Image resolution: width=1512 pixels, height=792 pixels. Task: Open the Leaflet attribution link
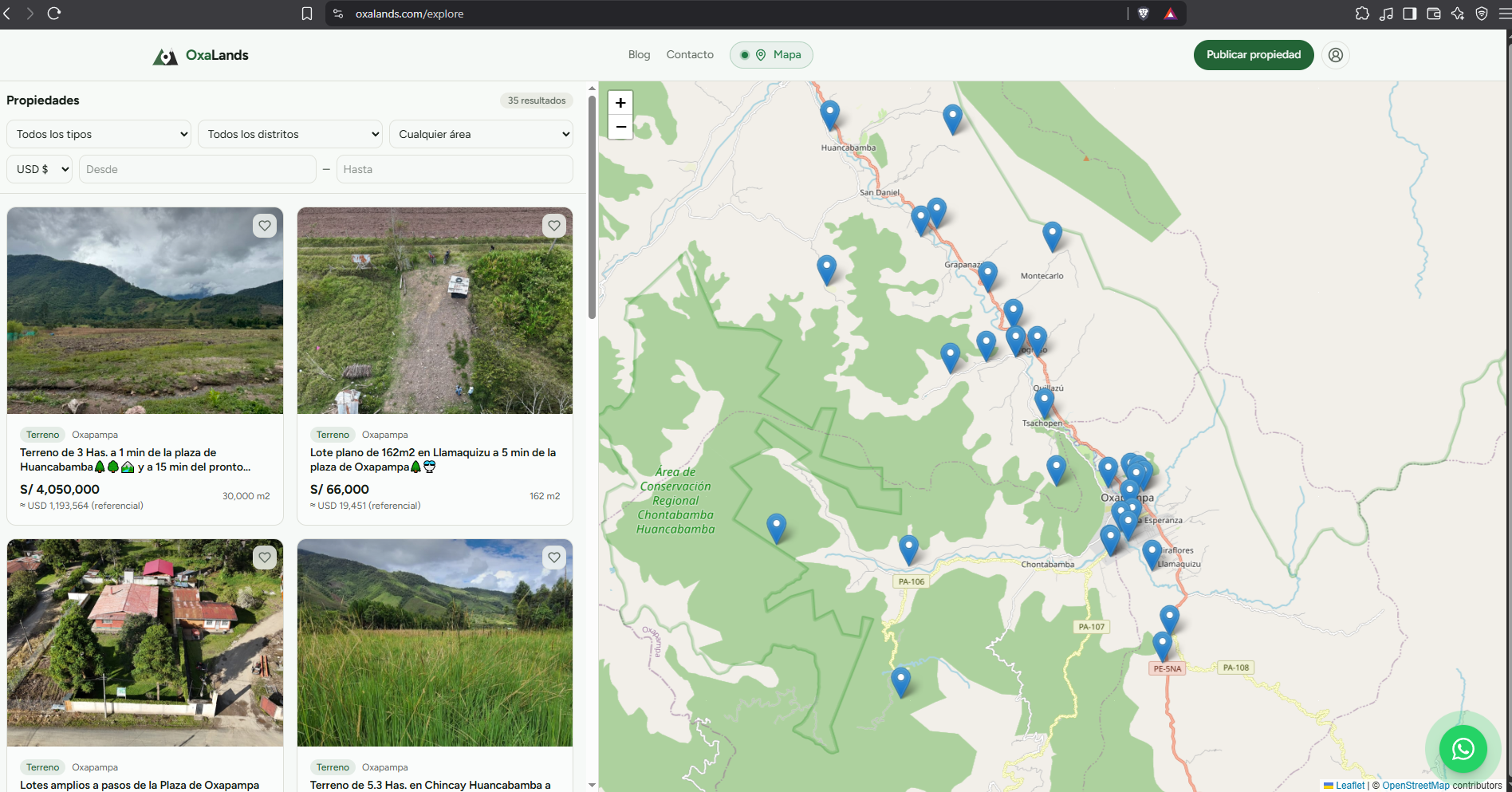tap(1350, 786)
